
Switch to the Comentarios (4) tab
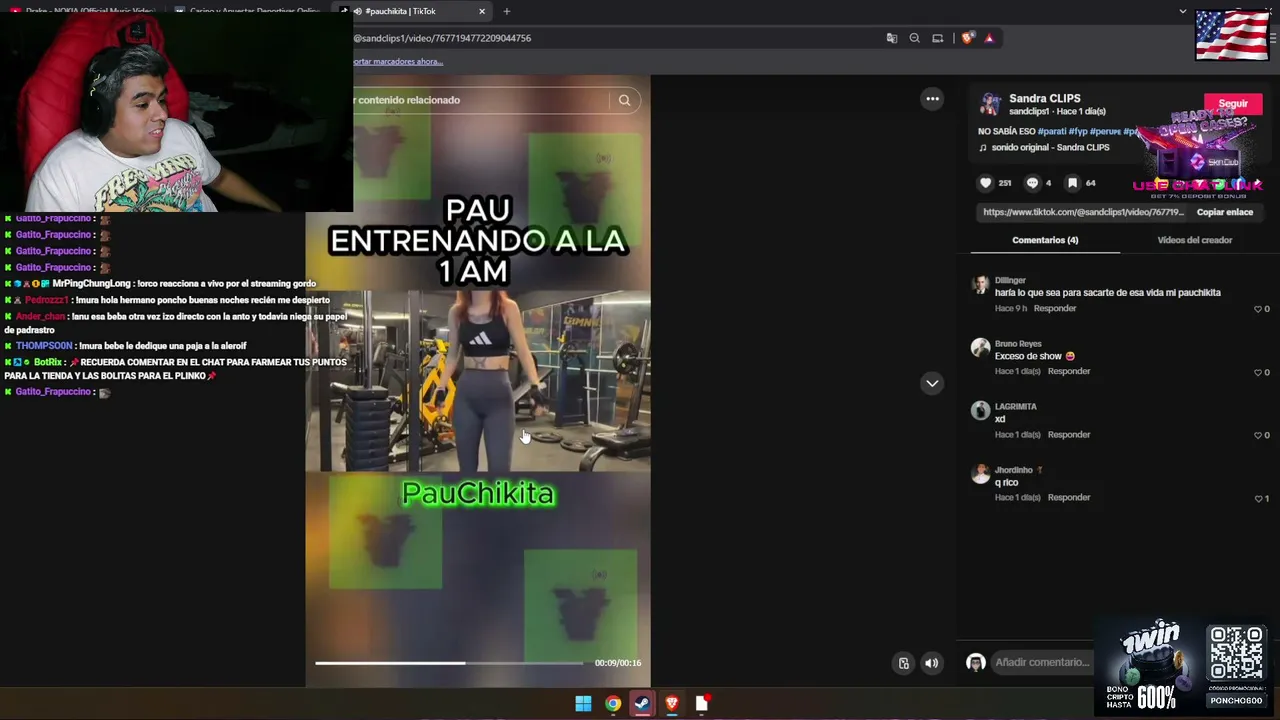click(x=1045, y=240)
